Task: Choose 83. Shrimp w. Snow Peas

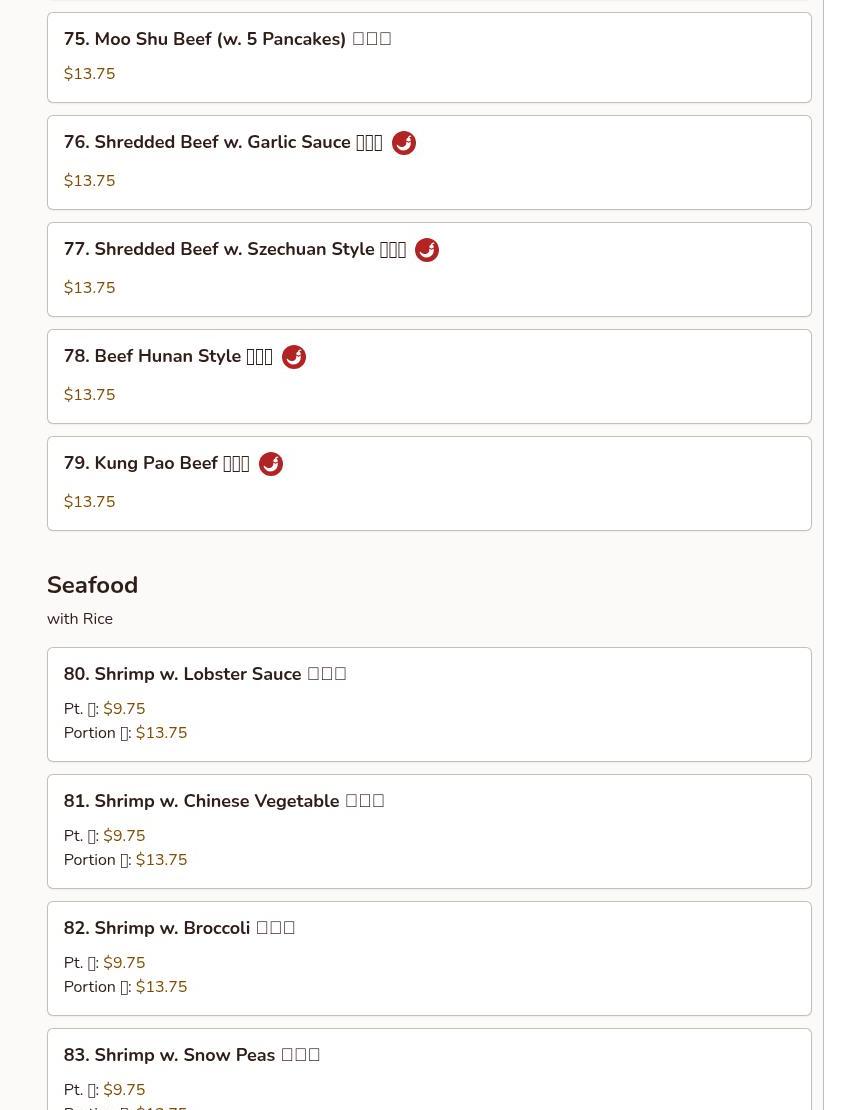Action: [429, 1070]
